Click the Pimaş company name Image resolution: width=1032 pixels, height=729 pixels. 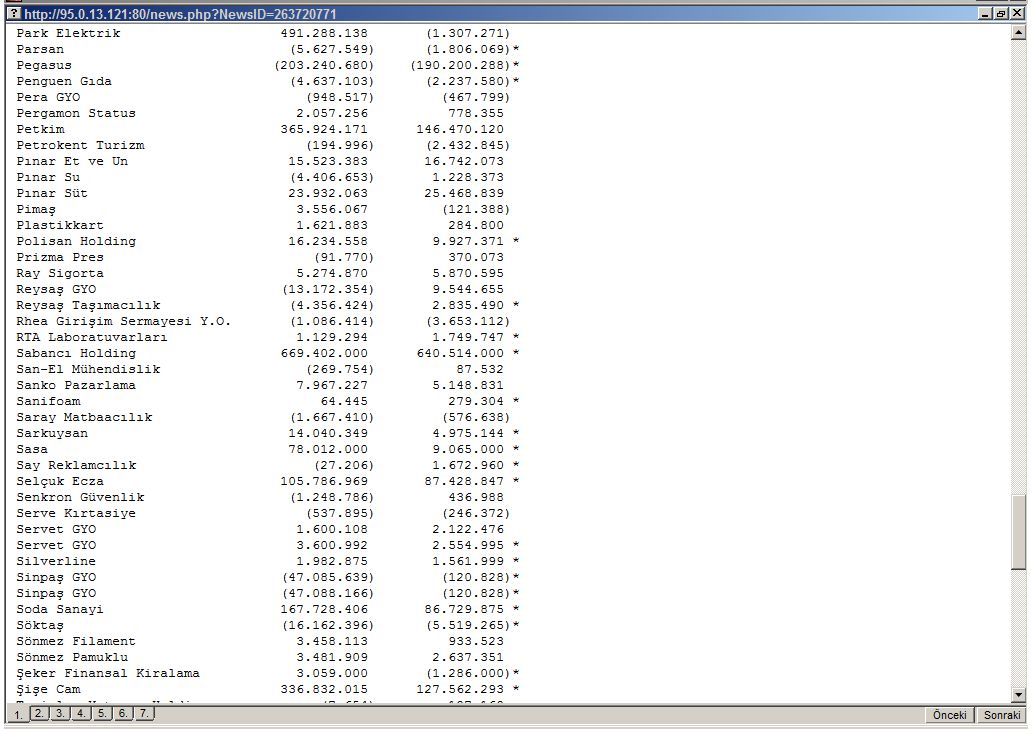coord(36,210)
